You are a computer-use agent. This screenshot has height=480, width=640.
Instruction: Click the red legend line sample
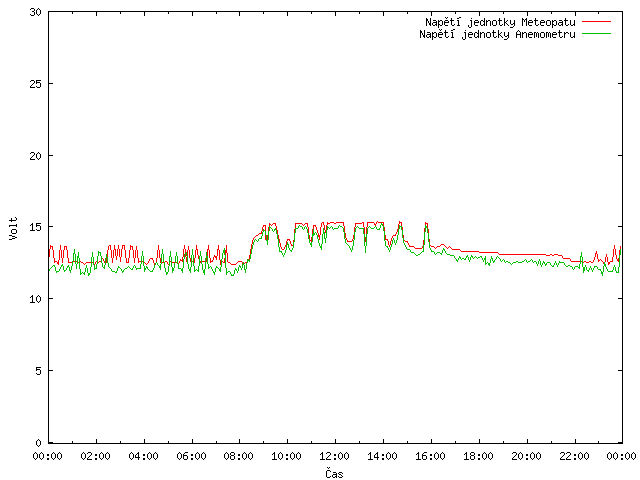click(596, 21)
